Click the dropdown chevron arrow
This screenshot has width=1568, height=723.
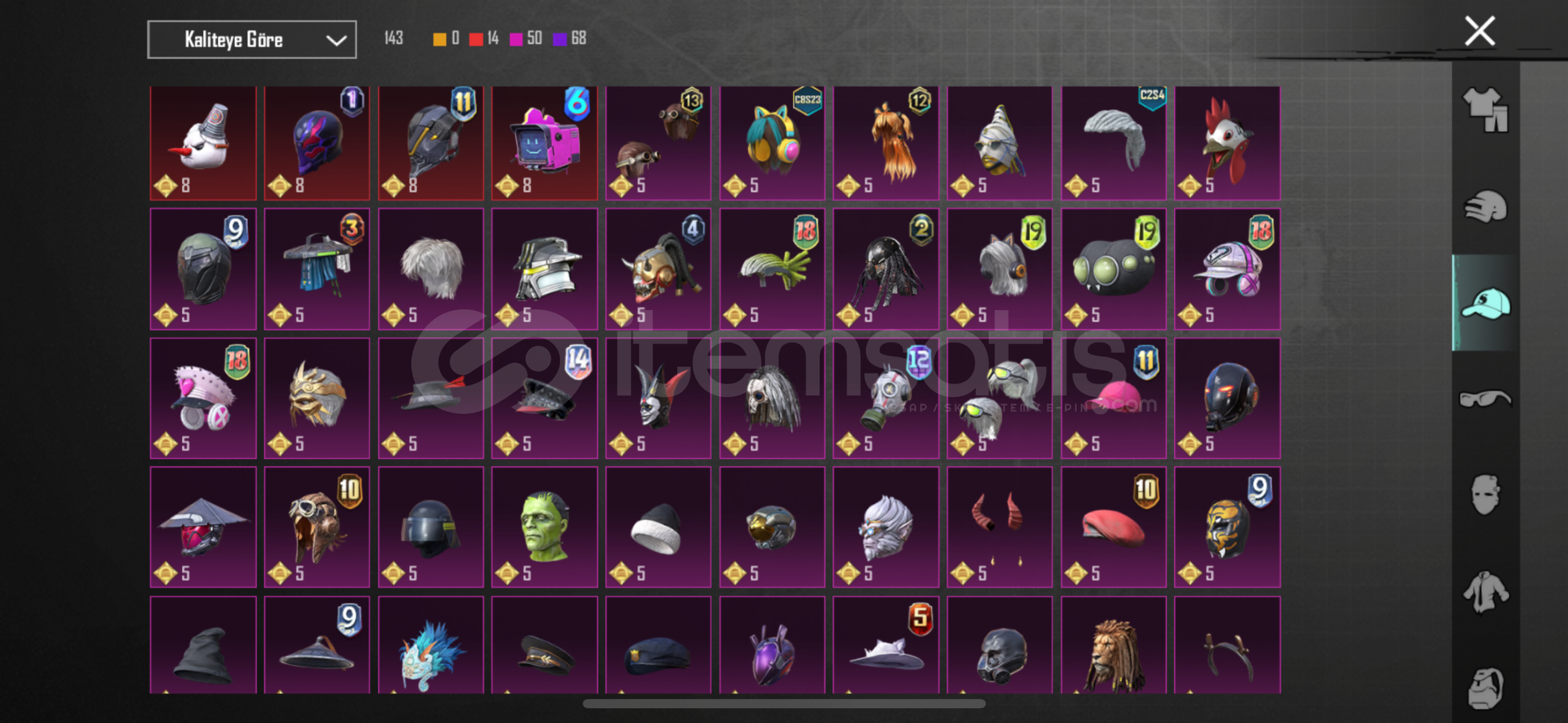coord(336,40)
